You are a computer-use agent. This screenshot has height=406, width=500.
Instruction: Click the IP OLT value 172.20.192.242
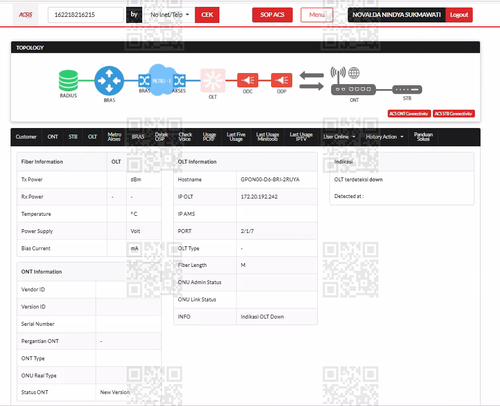[259, 197]
